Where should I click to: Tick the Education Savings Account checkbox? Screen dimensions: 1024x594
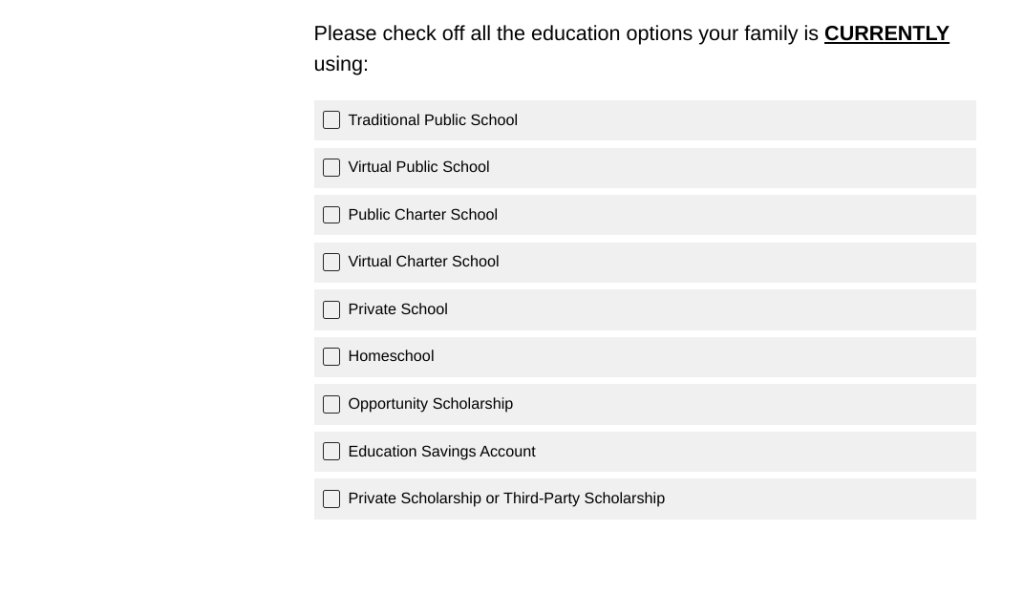[x=331, y=452]
